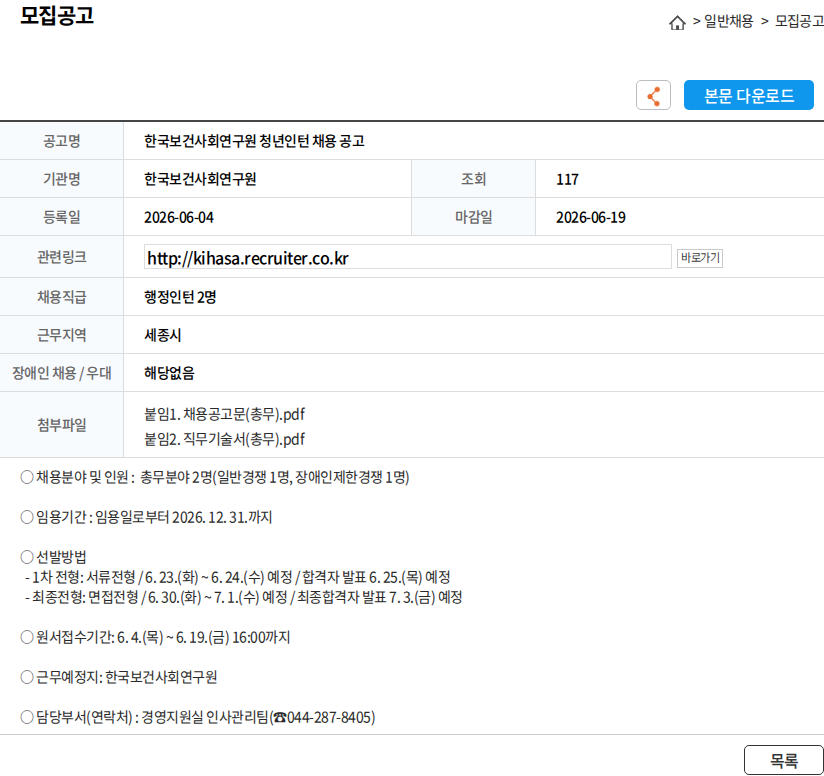
Task: Click the 선발방법 heading line
Action: click(x=53, y=557)
